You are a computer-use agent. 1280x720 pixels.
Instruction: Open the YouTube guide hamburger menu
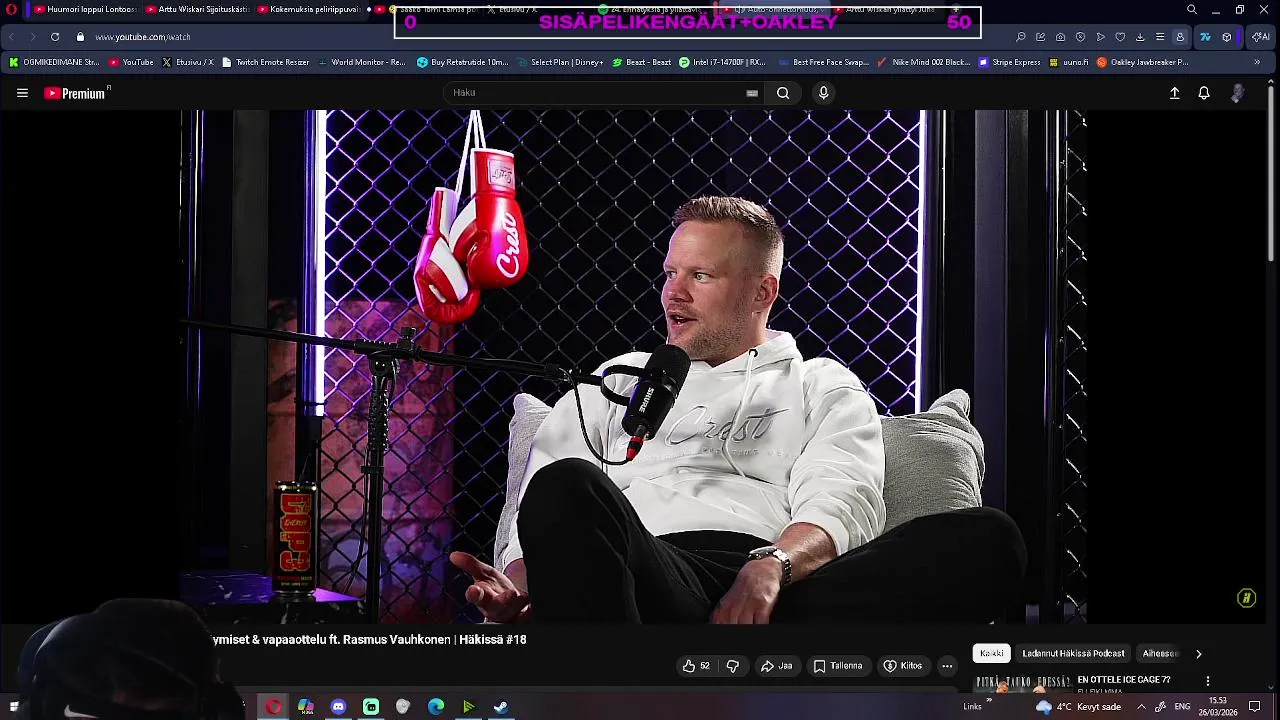pyautogui.click(x=22, y=93)
